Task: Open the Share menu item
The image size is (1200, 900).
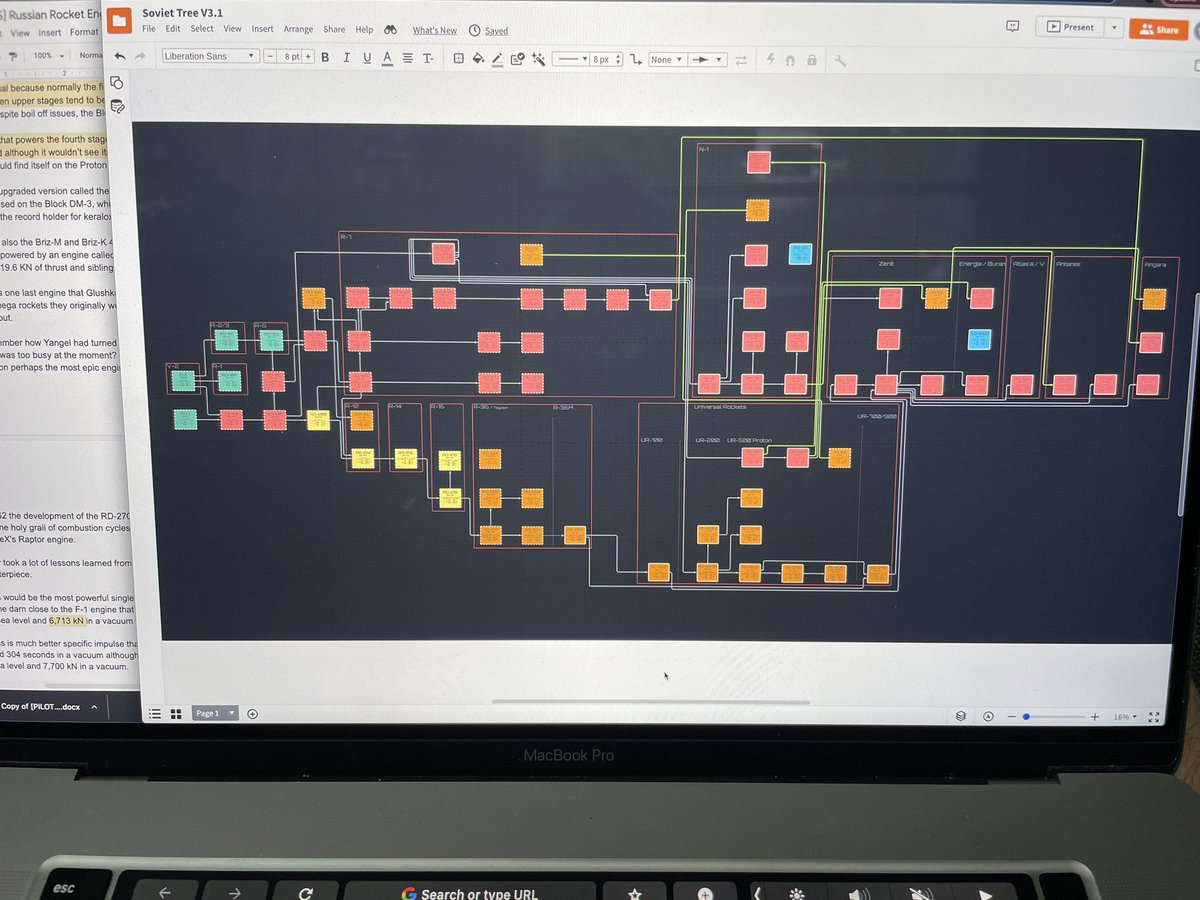Action: 334,29
